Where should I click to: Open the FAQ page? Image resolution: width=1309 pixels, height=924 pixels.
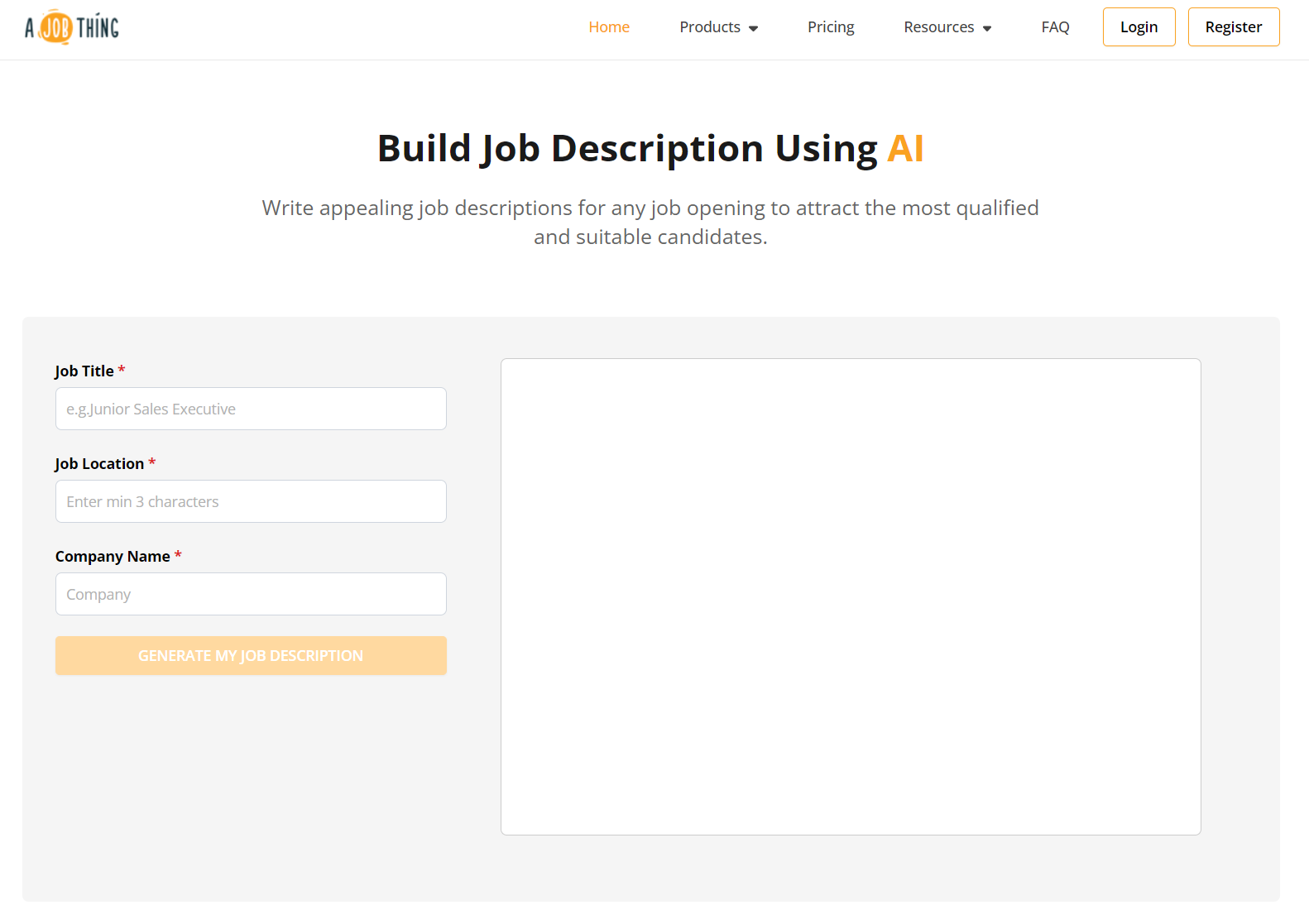click(1055, 27)
